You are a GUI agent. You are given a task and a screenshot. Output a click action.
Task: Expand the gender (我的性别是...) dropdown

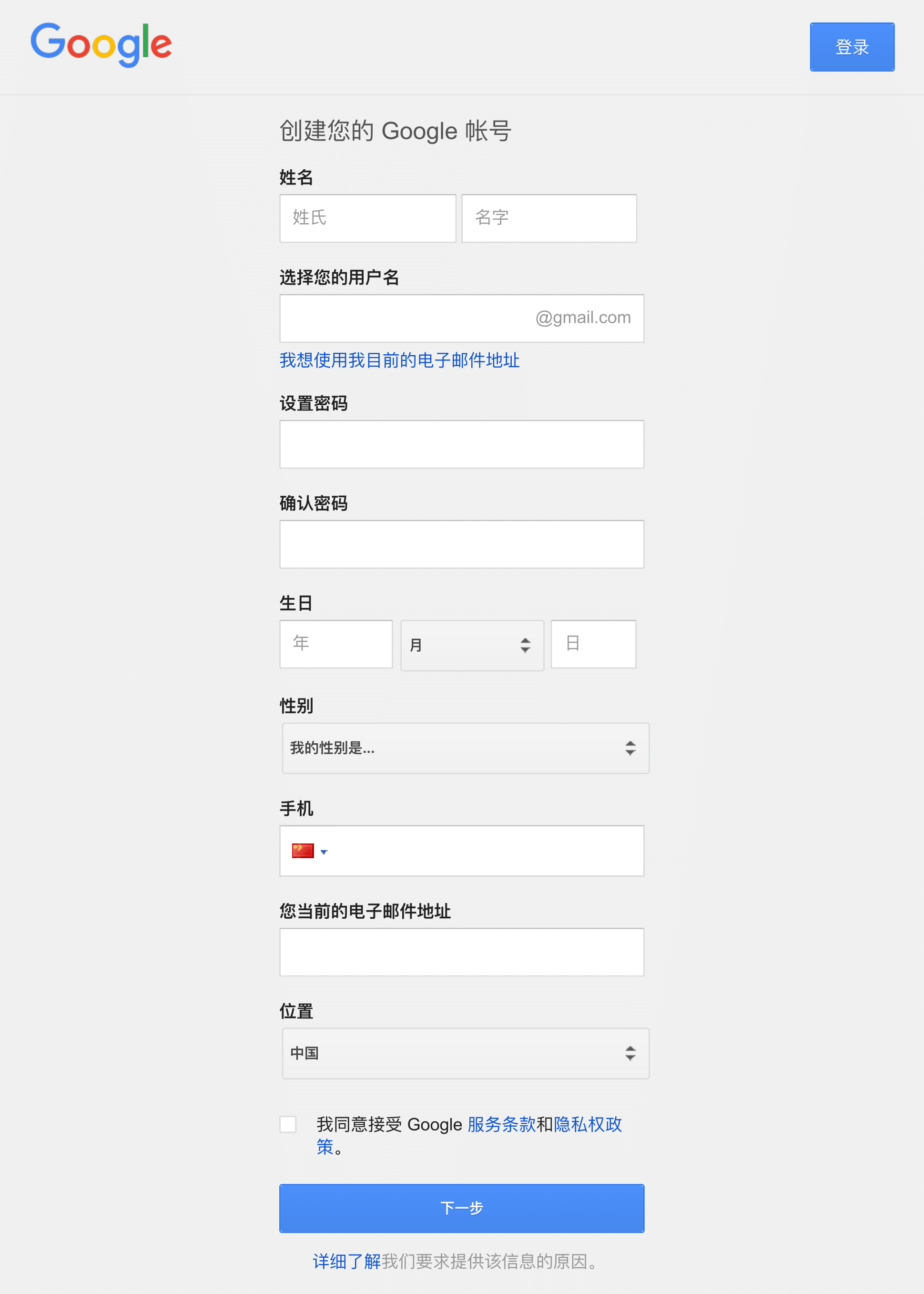coord(465,748)
